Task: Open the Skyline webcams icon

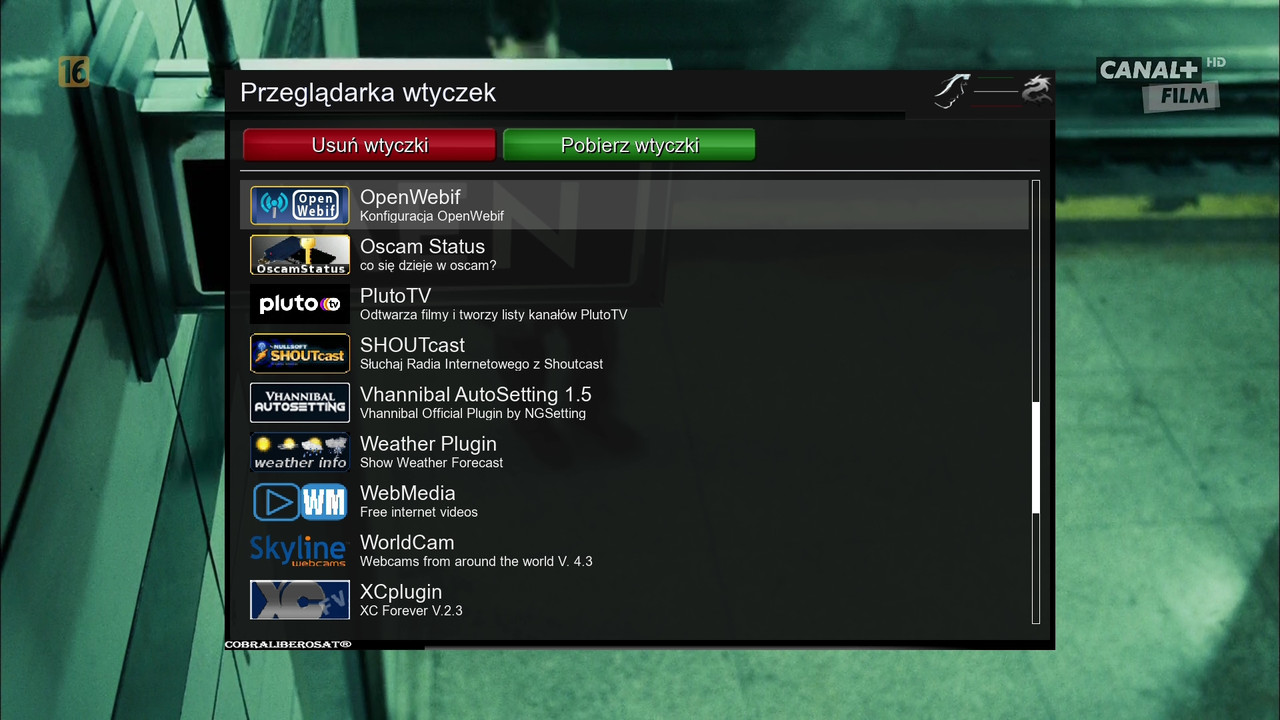Action: coord(300,551)
